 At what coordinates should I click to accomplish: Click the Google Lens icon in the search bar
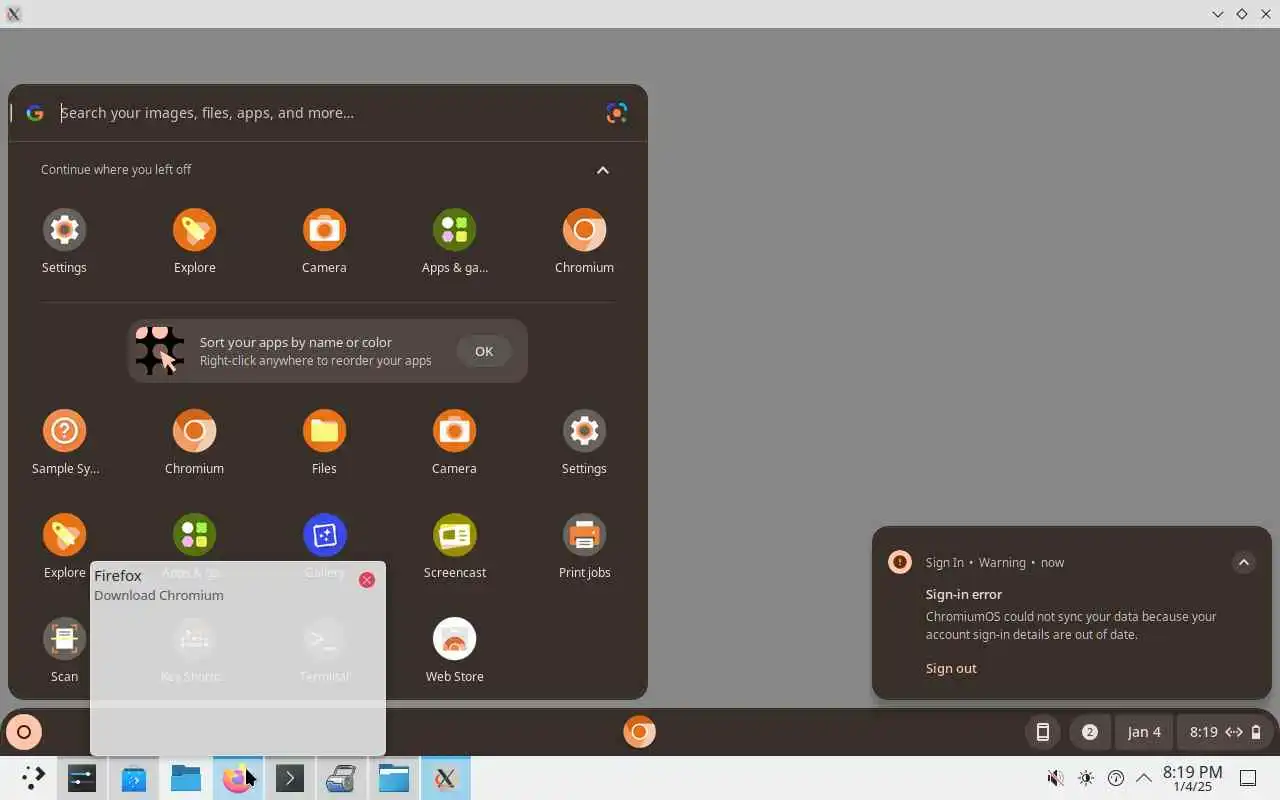coord(617,113)
